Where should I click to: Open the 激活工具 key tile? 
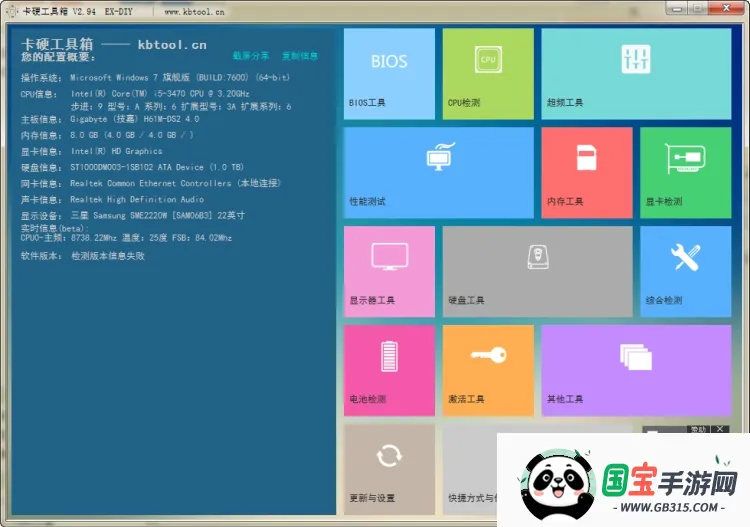488,371
